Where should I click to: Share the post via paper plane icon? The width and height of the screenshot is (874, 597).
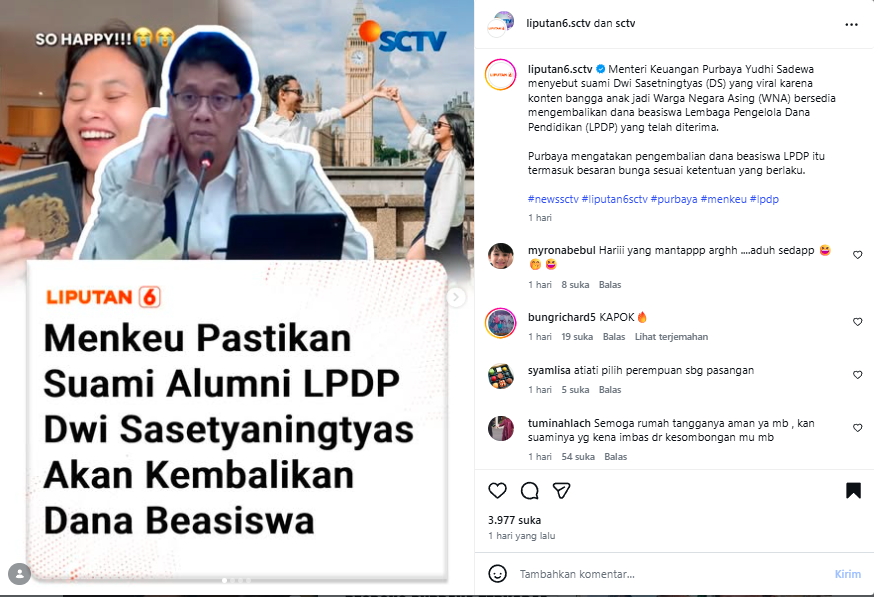click(x=561, y=491)
